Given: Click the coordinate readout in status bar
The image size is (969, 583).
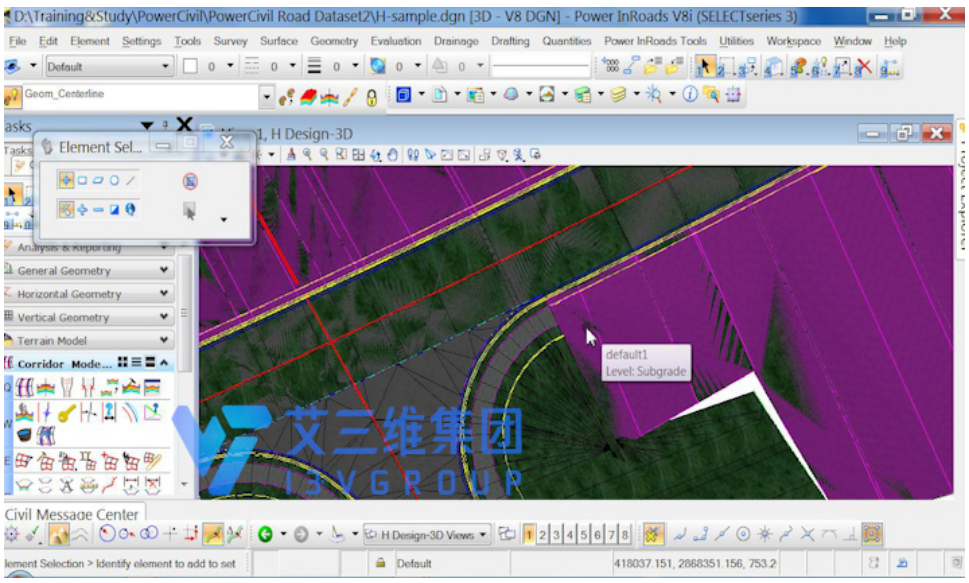Looking at the screenshot, I should (x=695, y=563).
